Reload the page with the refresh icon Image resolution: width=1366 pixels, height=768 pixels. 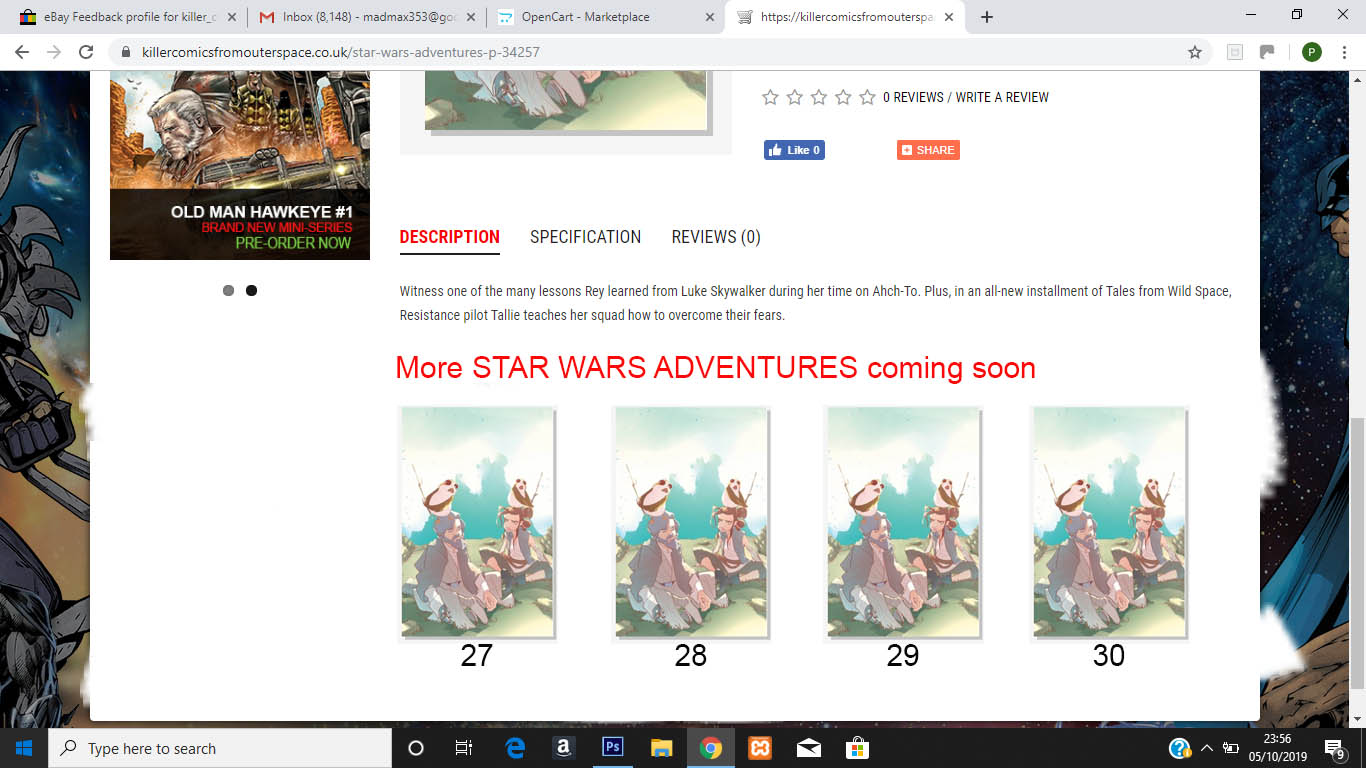(86, 52)
